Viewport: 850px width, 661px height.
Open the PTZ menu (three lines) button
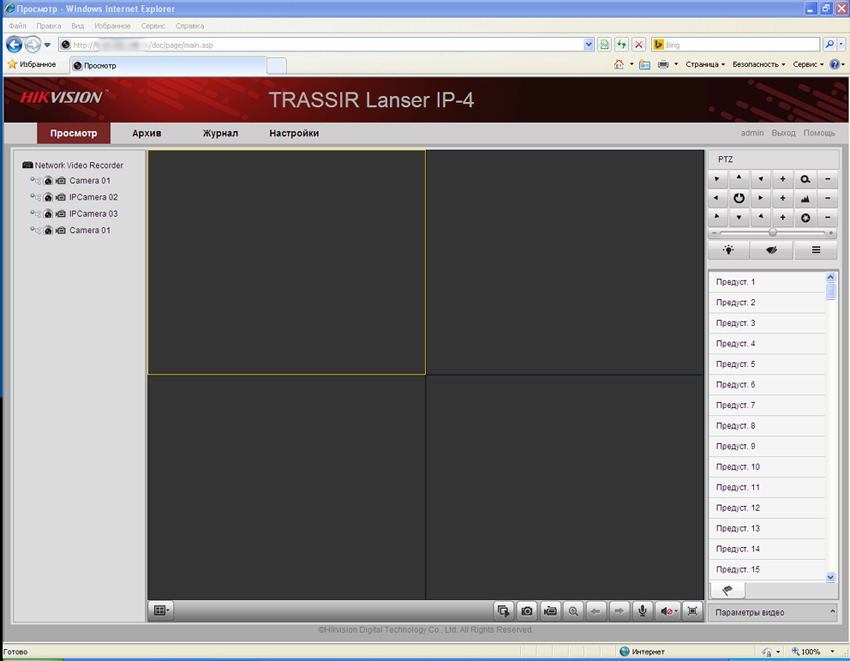pos(815,250)
